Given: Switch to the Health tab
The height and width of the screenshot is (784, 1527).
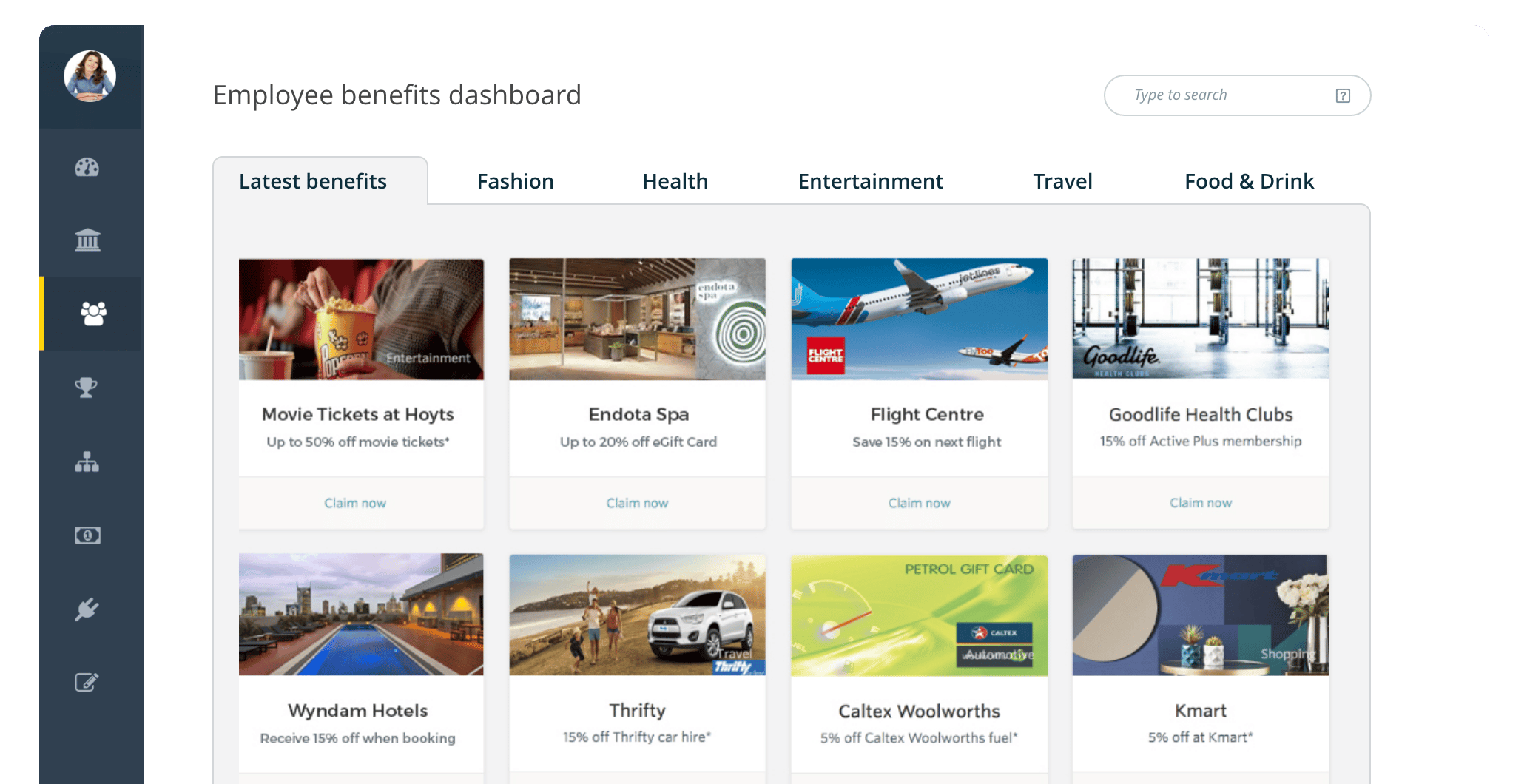Looking at the screenshot, I should (675, 181).
